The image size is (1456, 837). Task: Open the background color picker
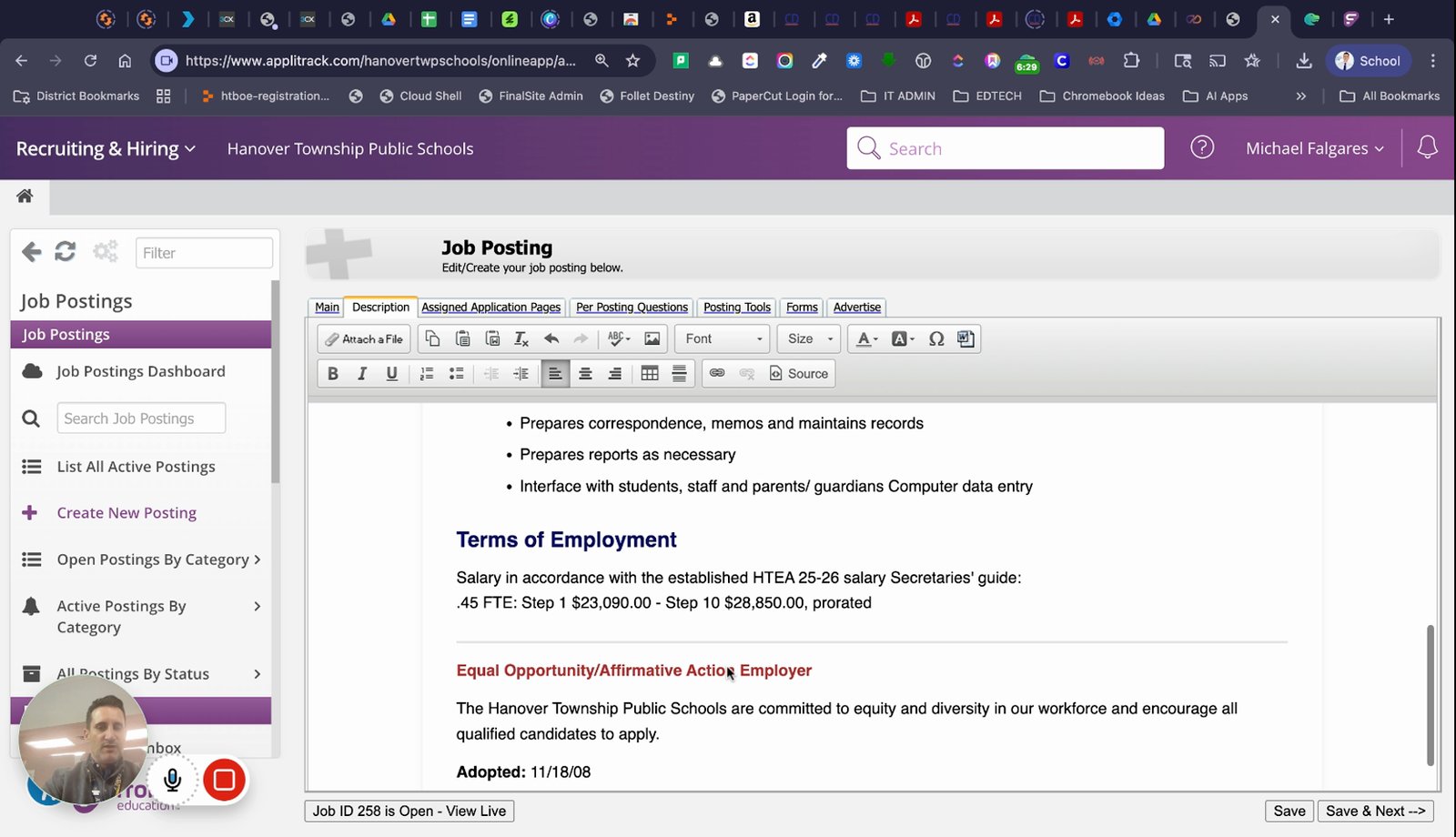(x=903, y=339)
